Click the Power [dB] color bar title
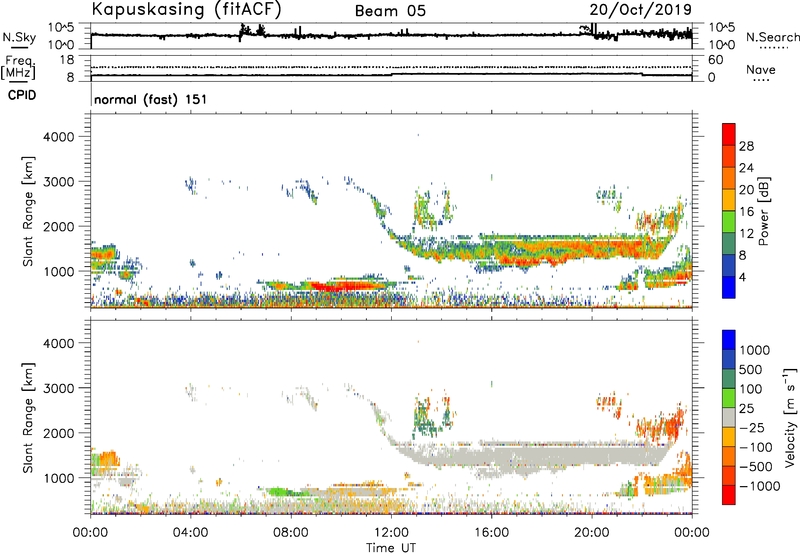 tap(763, 211)
